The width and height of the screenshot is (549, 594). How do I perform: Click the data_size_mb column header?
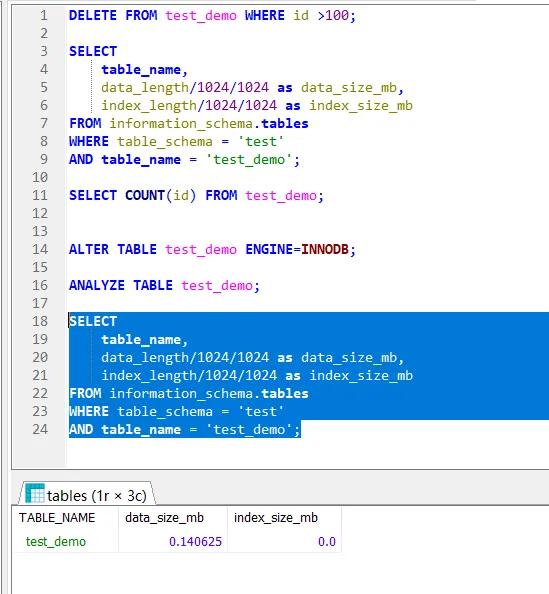(164, 517)
